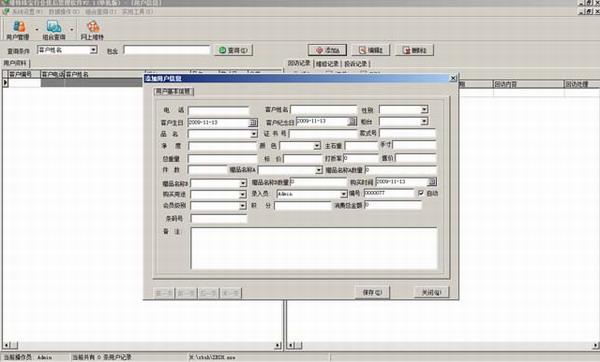Open the calendar picker for 客户生日
The image size is (600, 362).
click(x=253, y=122)
